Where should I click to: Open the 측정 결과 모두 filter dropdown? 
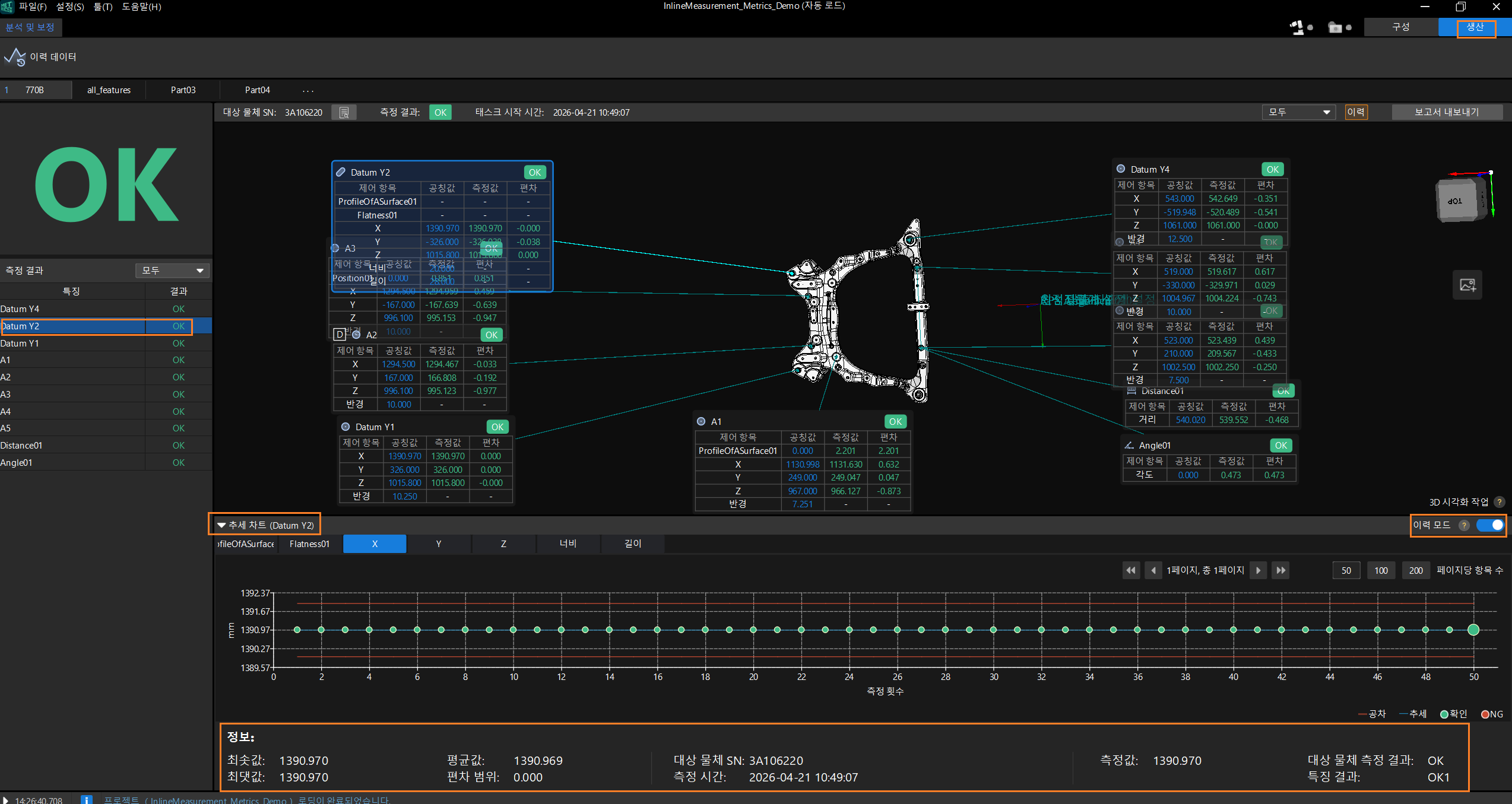(172, 271)
